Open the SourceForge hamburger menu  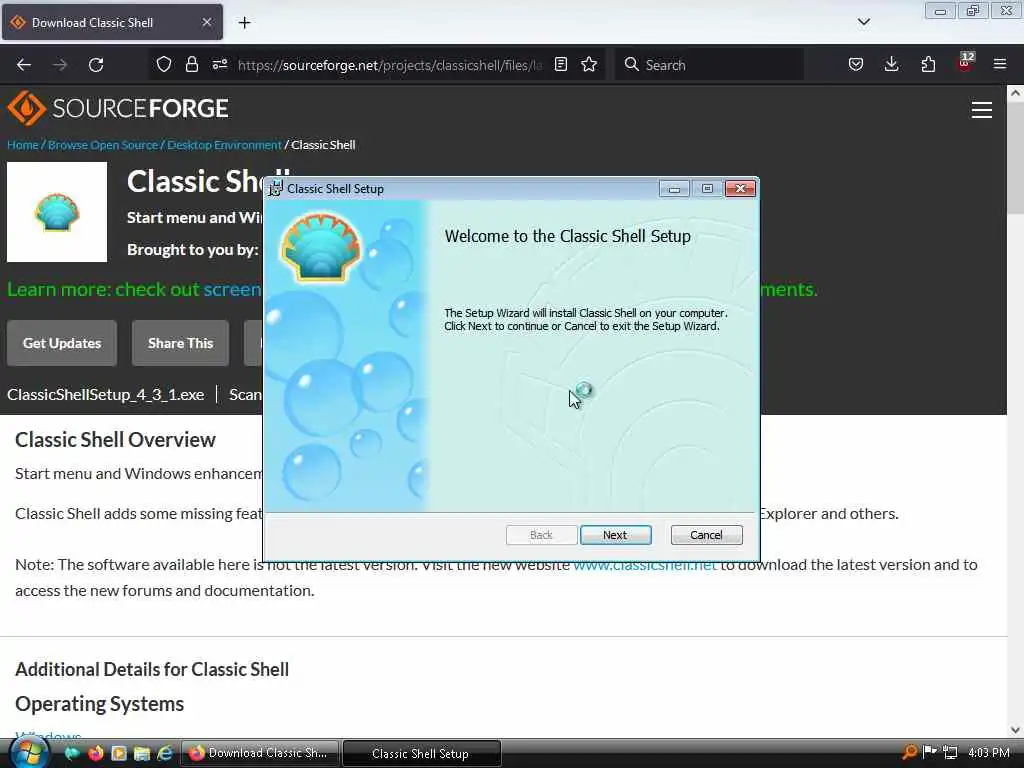(982, 110)
